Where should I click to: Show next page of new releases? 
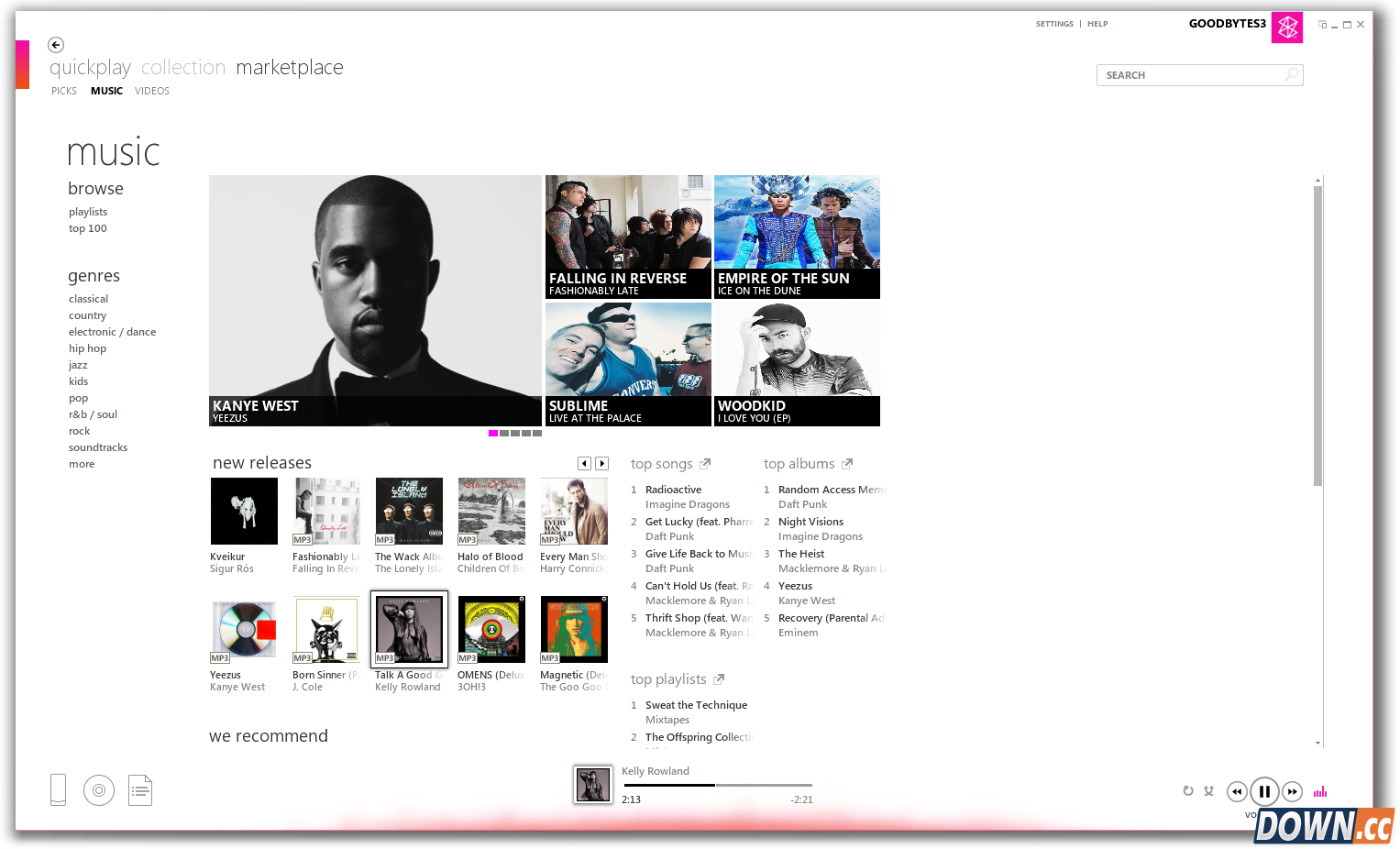[x=602, y=463]
